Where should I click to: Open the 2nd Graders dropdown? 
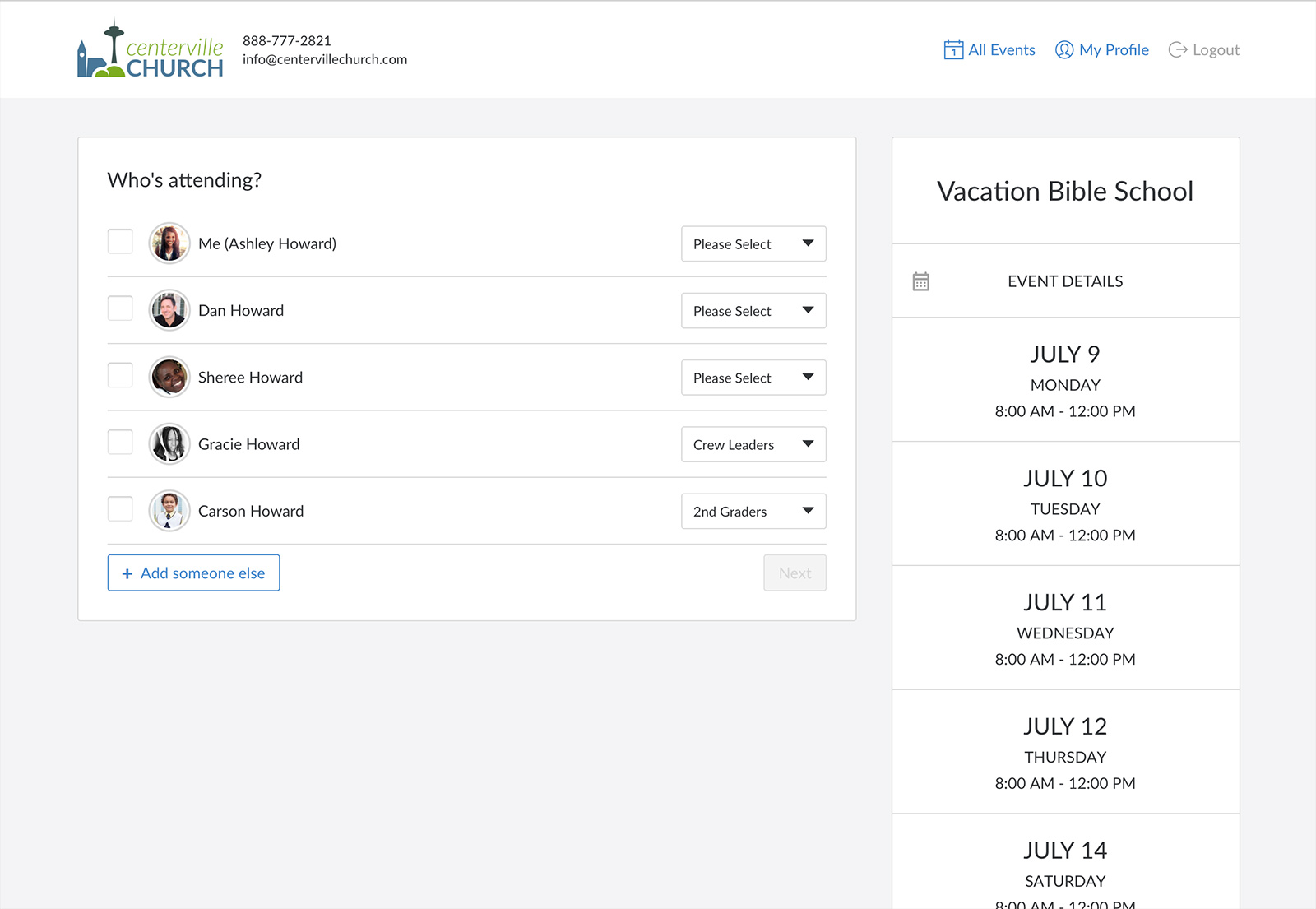click(x=753, y=511)
